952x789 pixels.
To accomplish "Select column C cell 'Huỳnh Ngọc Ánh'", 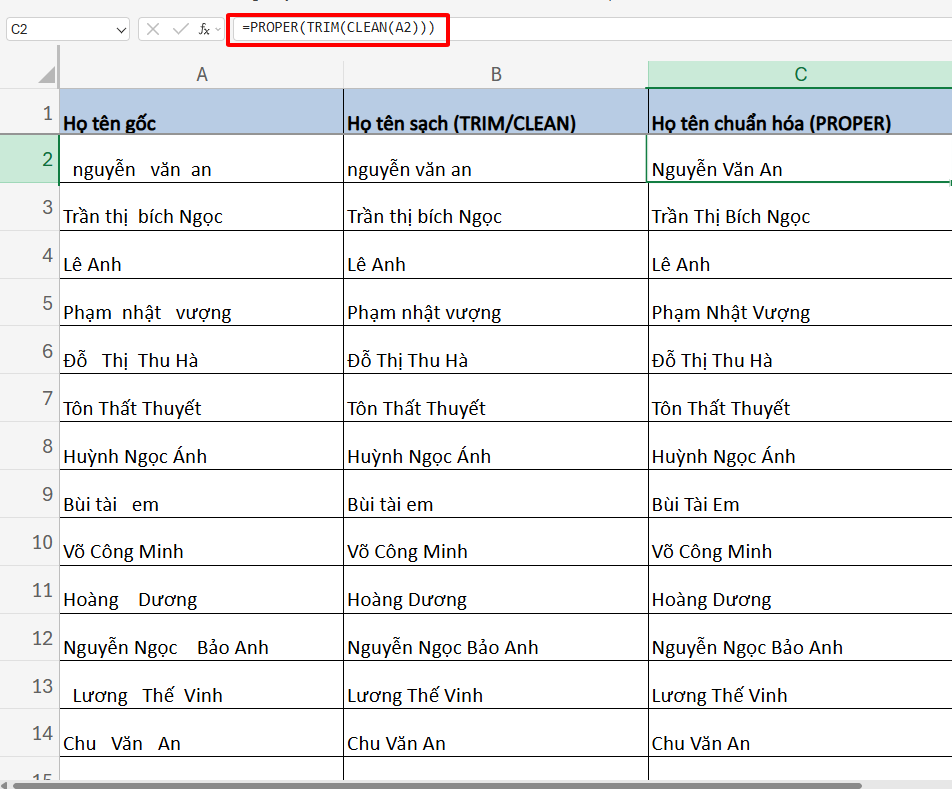I will coord(800,445).
